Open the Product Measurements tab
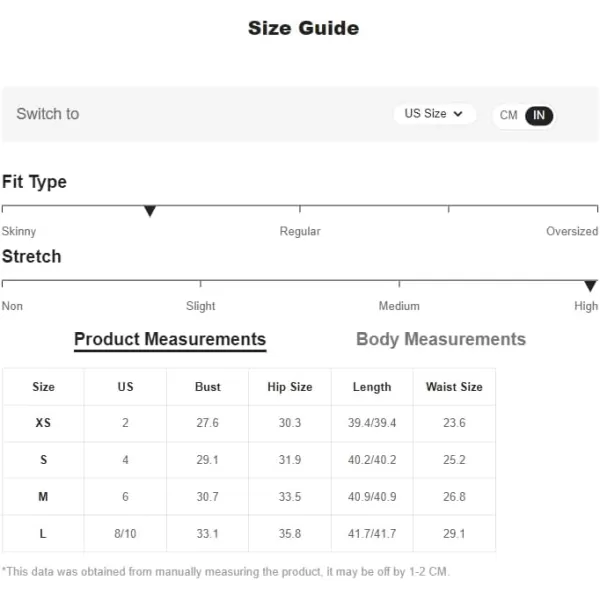The height and width of the screenshot is (600, 600). [x=170, y=339]
